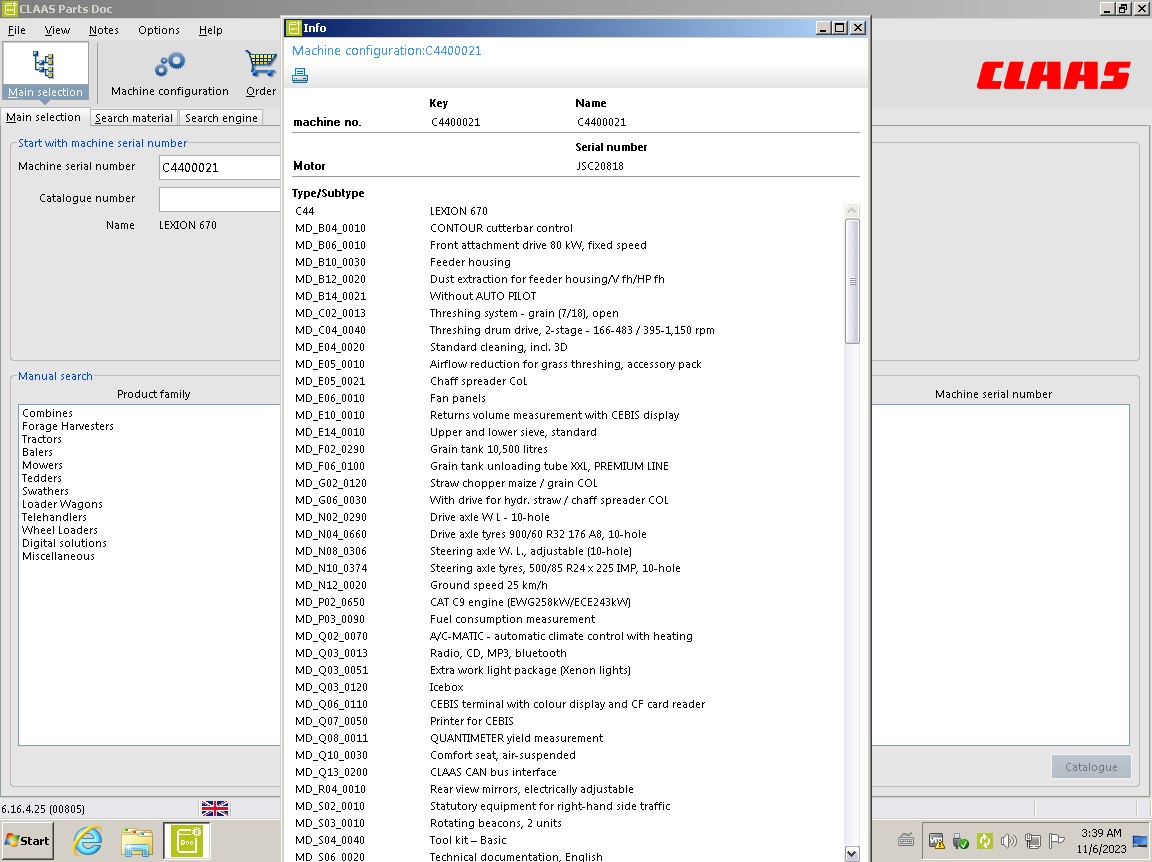Click the Fan panels row

coord(568,398)
